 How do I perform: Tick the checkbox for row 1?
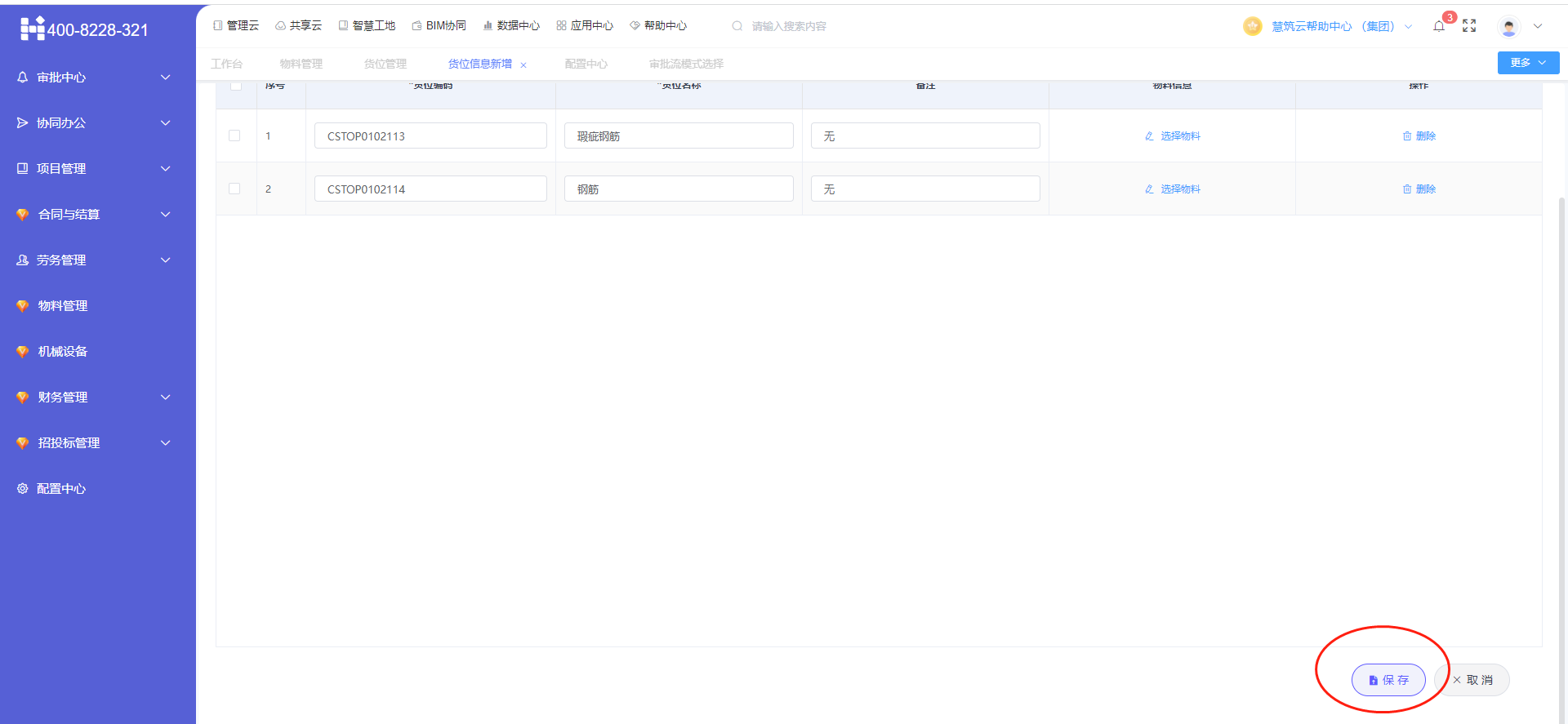click(x=235, y=135)
